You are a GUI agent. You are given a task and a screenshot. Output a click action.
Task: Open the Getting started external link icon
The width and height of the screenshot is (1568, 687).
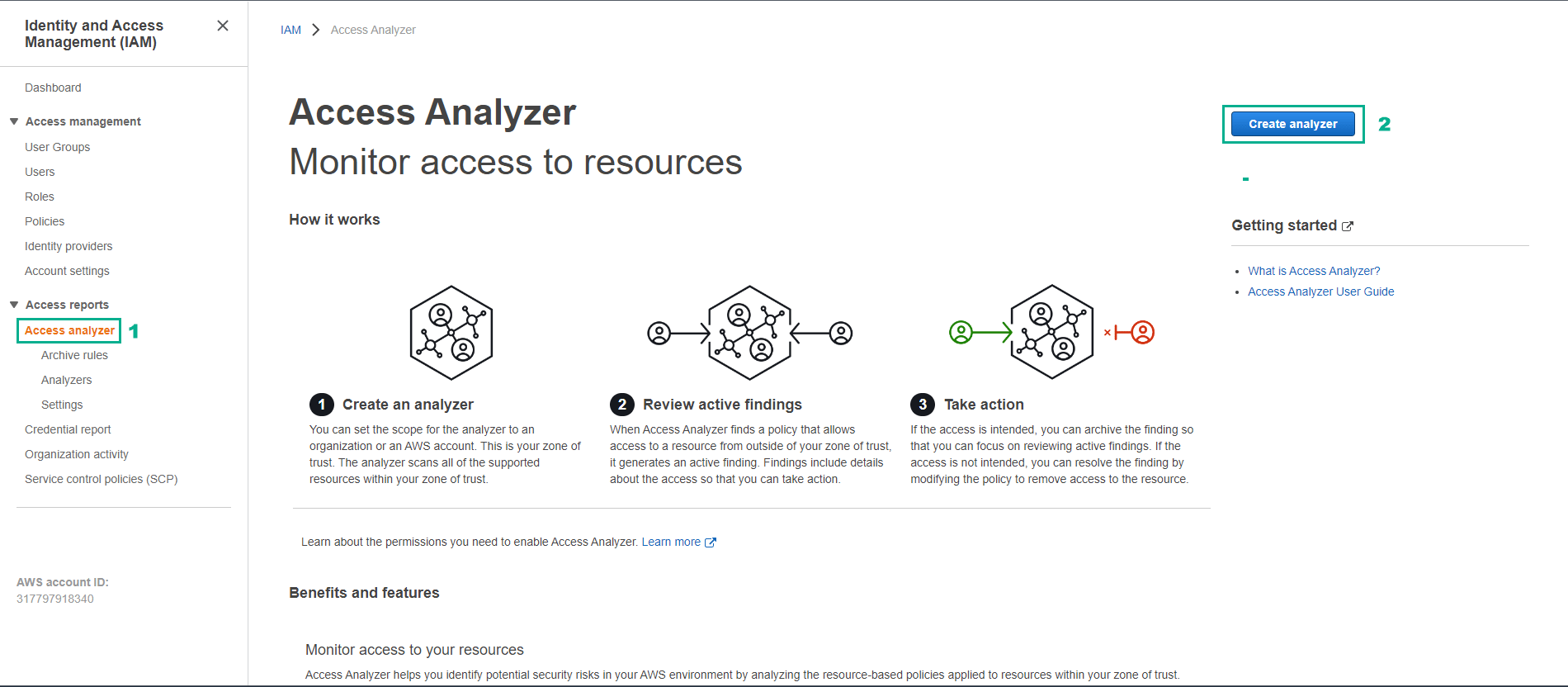(1348, 225)
